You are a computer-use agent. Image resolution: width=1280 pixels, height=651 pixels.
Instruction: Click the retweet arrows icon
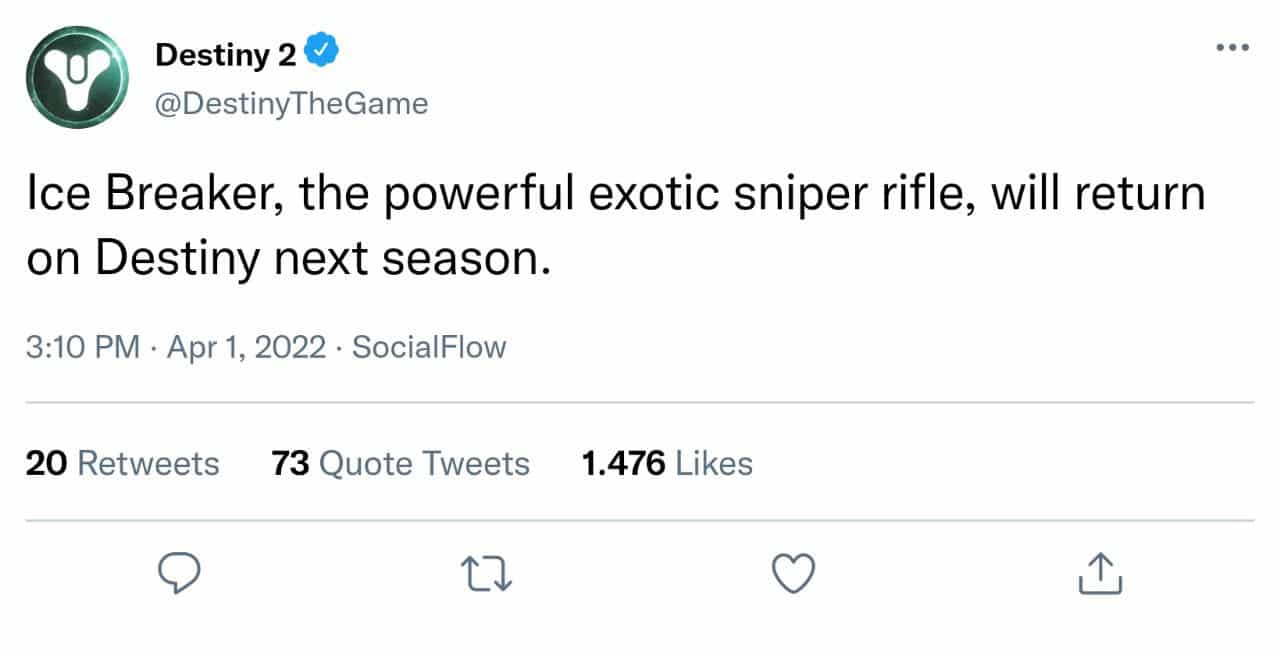pyautogui.click(x=486, y=574)
